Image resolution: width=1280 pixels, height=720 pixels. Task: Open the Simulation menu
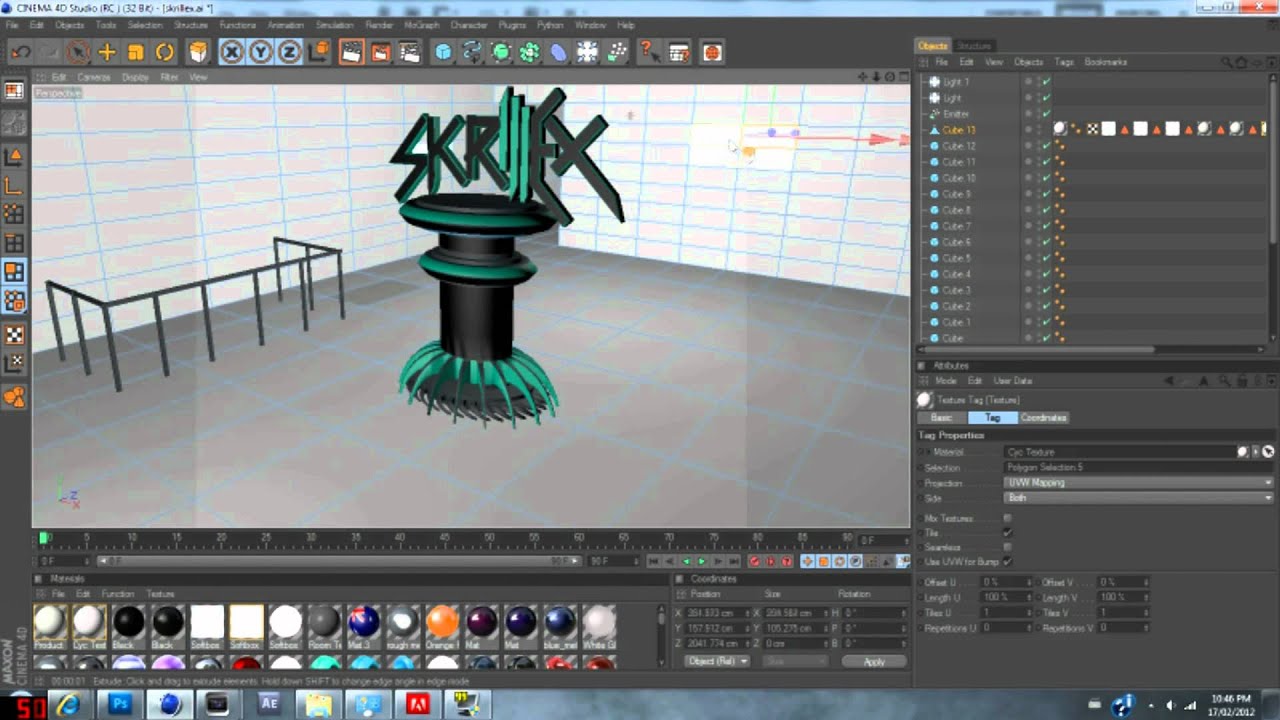pyautogui.click(x=334, y=25)
